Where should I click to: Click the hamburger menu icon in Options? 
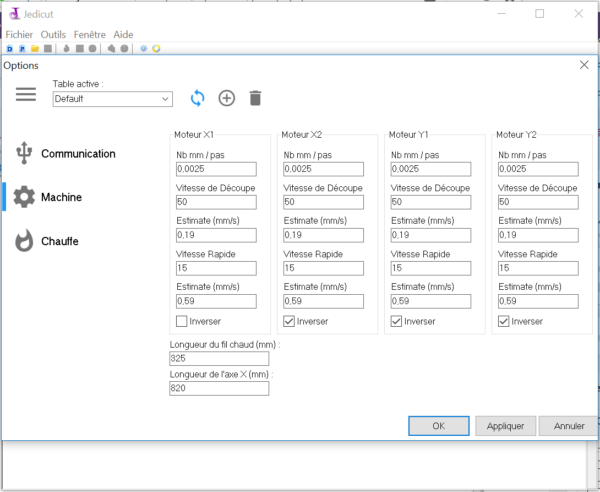26,94
